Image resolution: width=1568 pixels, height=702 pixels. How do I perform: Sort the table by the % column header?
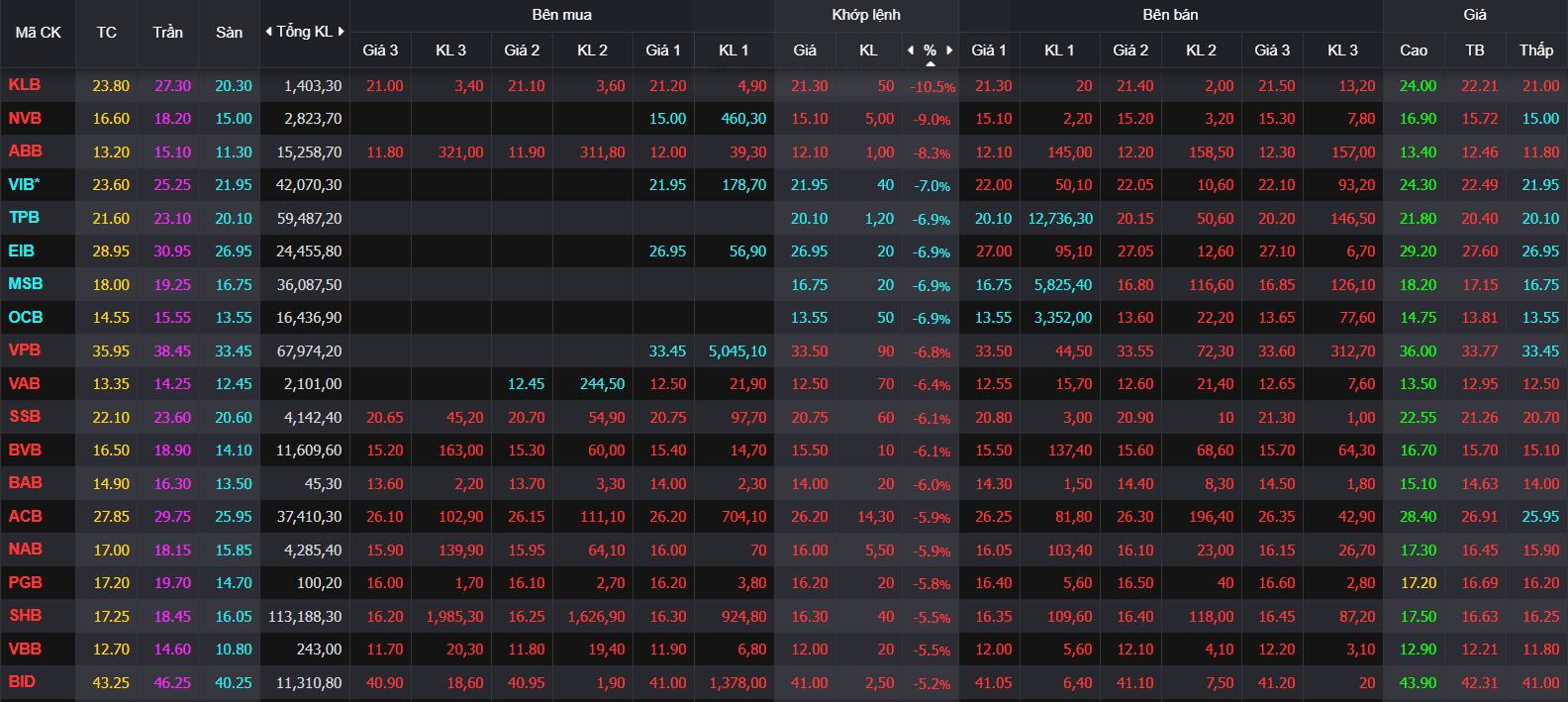click(x=930, y=50)
